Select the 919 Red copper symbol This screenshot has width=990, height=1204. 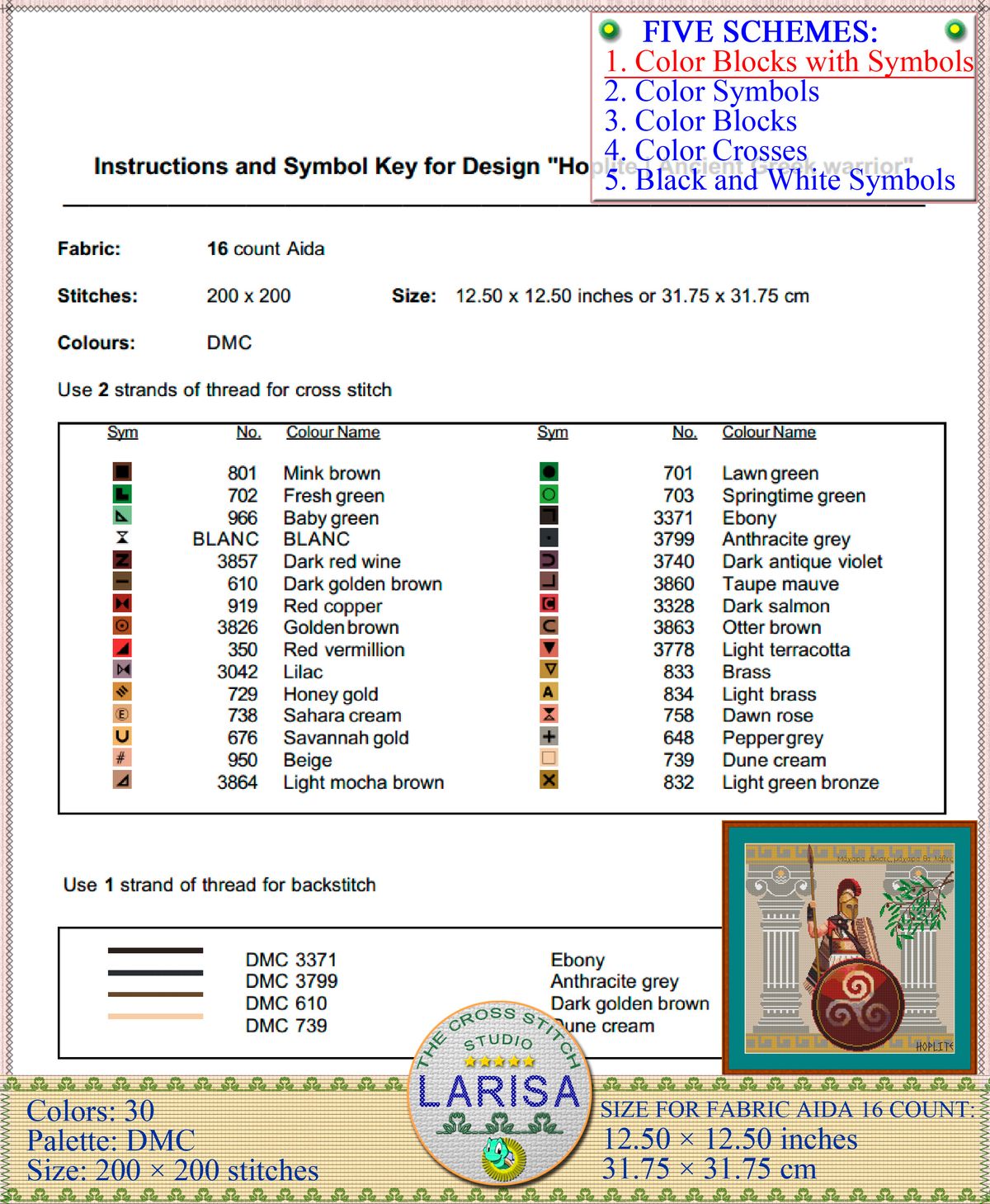pyautogui.click(x=122, y=604)
